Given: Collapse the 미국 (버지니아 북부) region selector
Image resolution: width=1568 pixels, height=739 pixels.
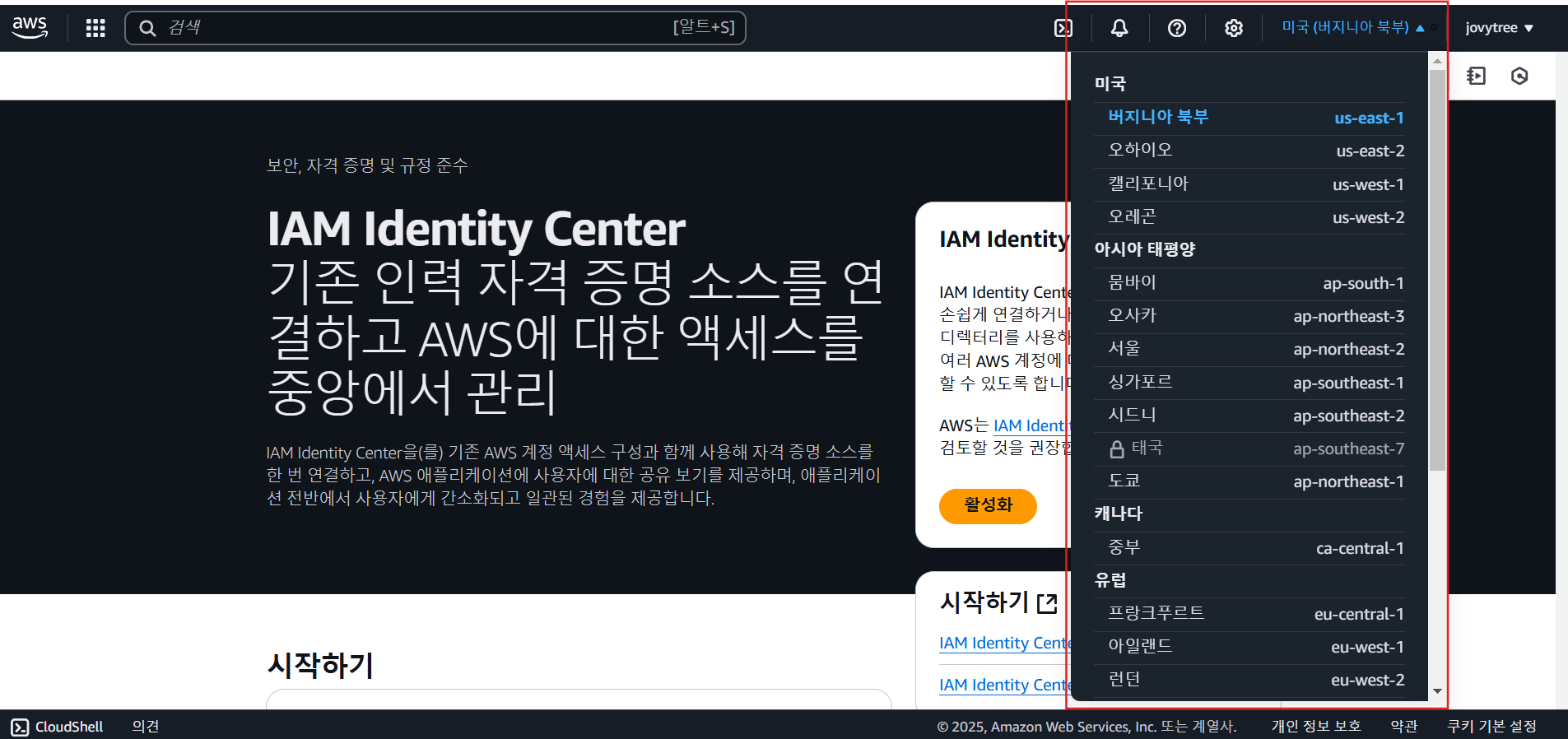Looking at the screenshot, I should pyautogui.click(x=1353, y=27).
